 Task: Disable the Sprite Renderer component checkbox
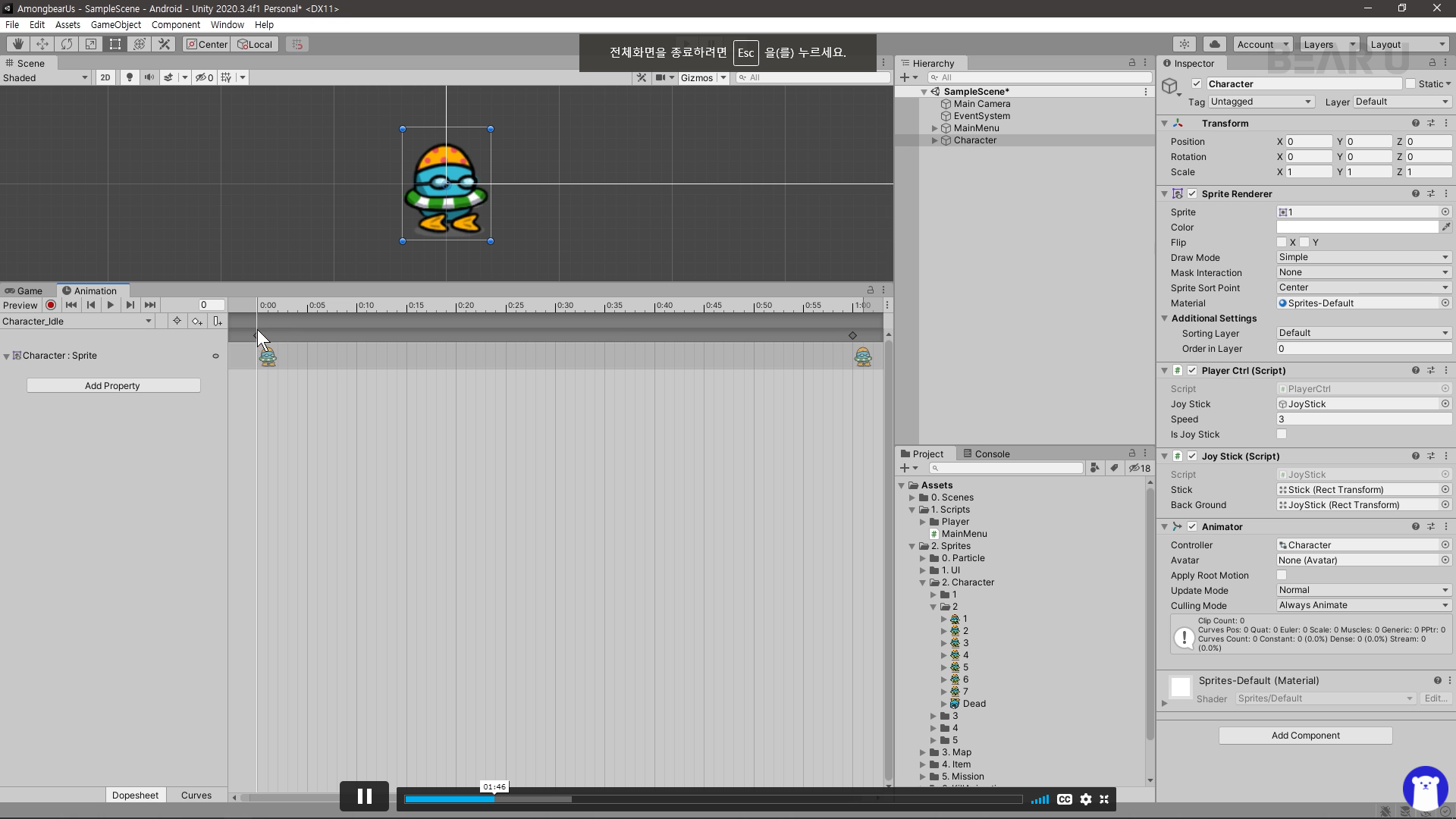pos(1192,193)
